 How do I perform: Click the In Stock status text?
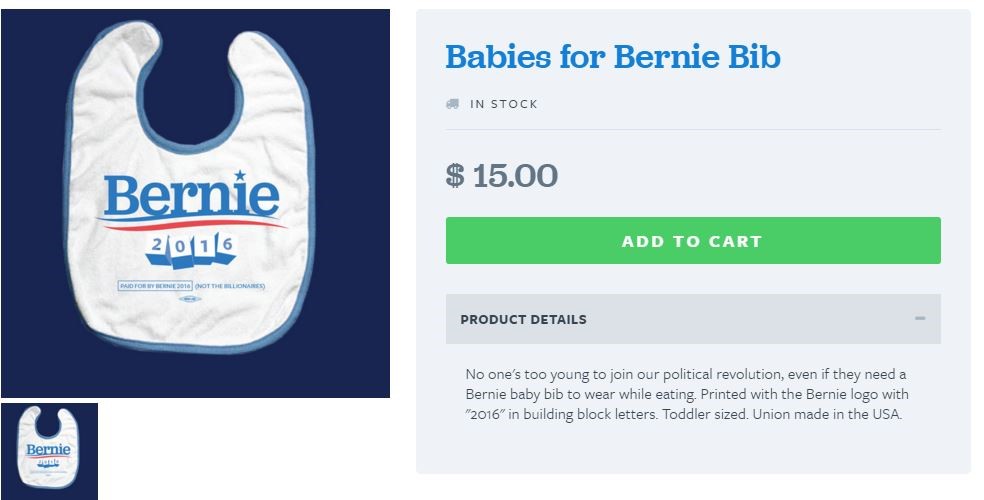(503, 104)
